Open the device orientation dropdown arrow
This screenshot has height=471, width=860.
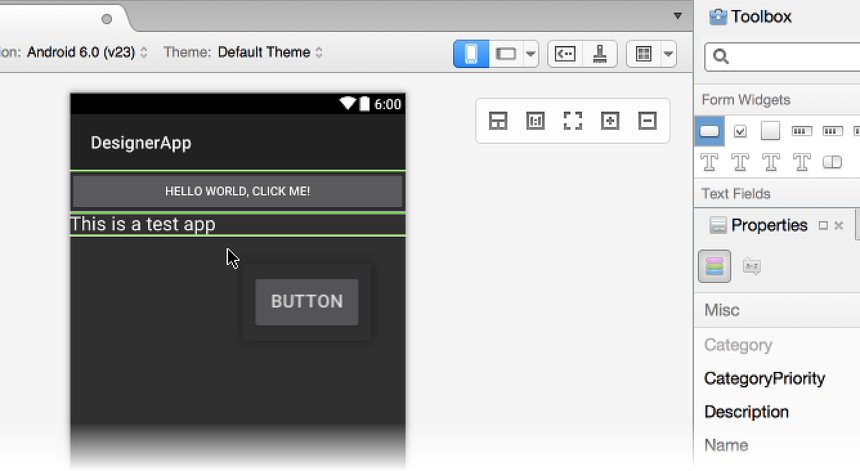530,54
